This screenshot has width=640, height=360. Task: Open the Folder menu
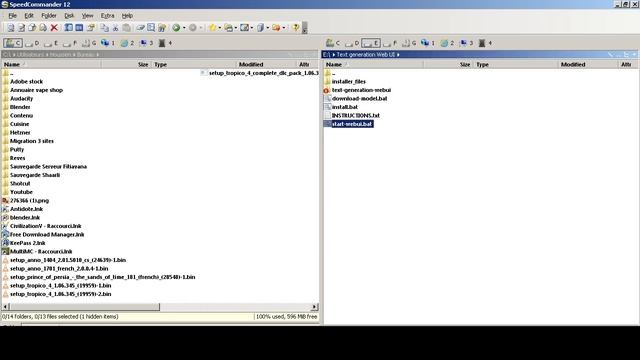(x=49, y=16)
